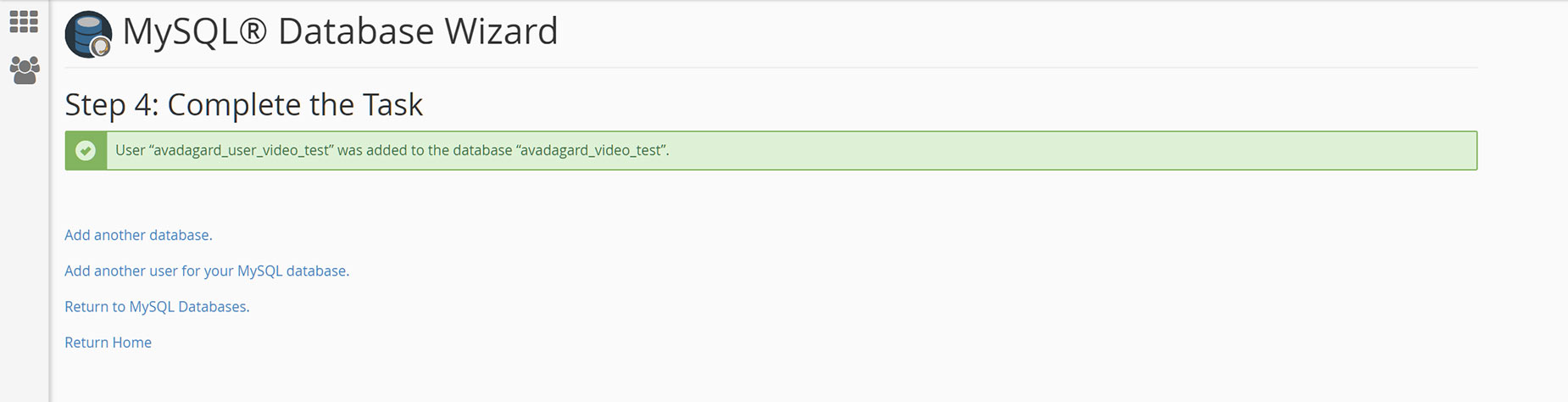Add another database

pyautogui.click(x=138, y=235)
